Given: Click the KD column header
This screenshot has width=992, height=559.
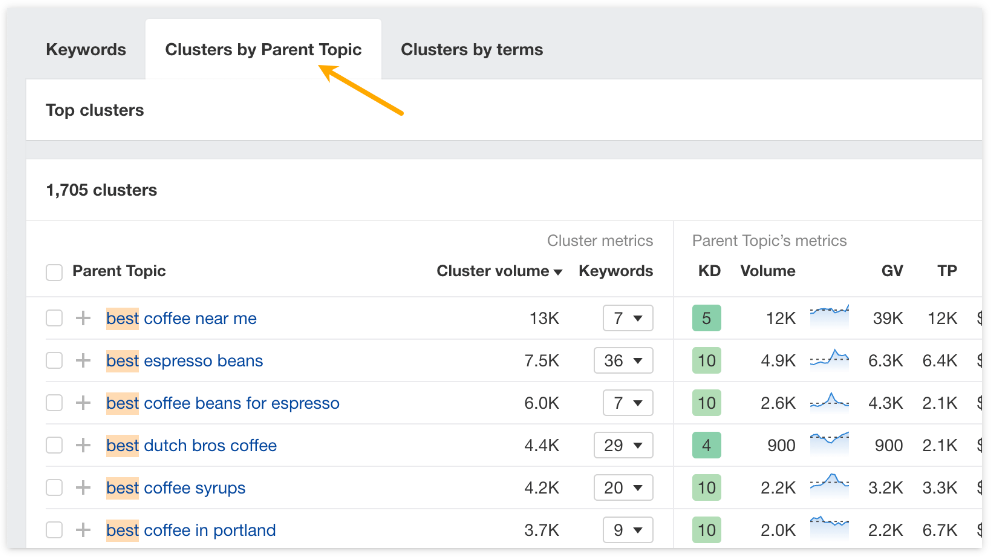Looking at the screenshot, I should coord(709,271).
